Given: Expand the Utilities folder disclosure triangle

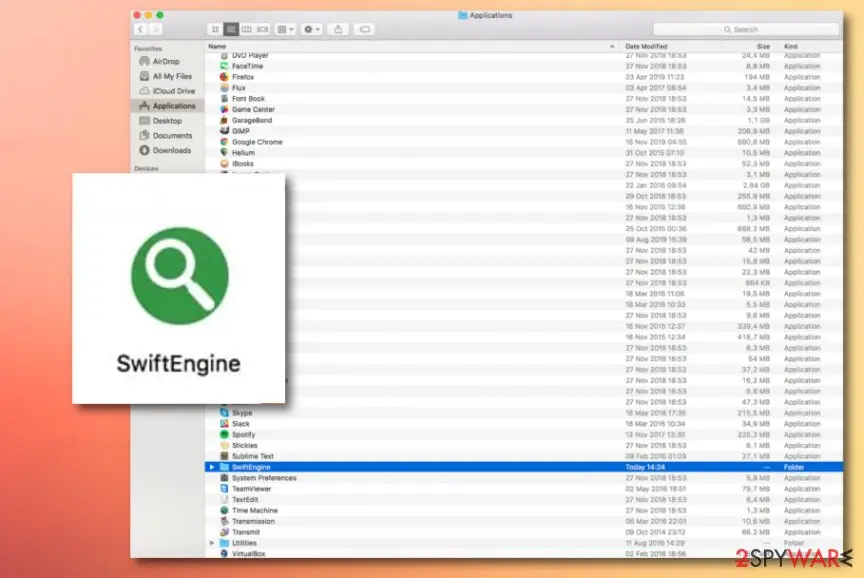Looking at the screenshot, I should click(212, 543).
